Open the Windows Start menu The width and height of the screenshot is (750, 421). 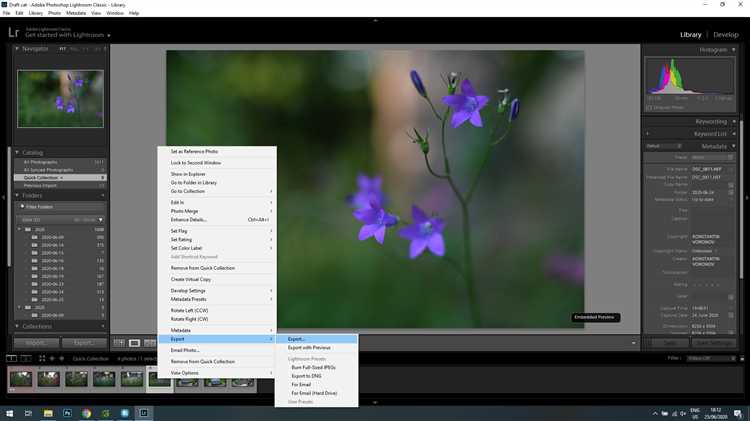pyautogui.click(x=10, y=413)
